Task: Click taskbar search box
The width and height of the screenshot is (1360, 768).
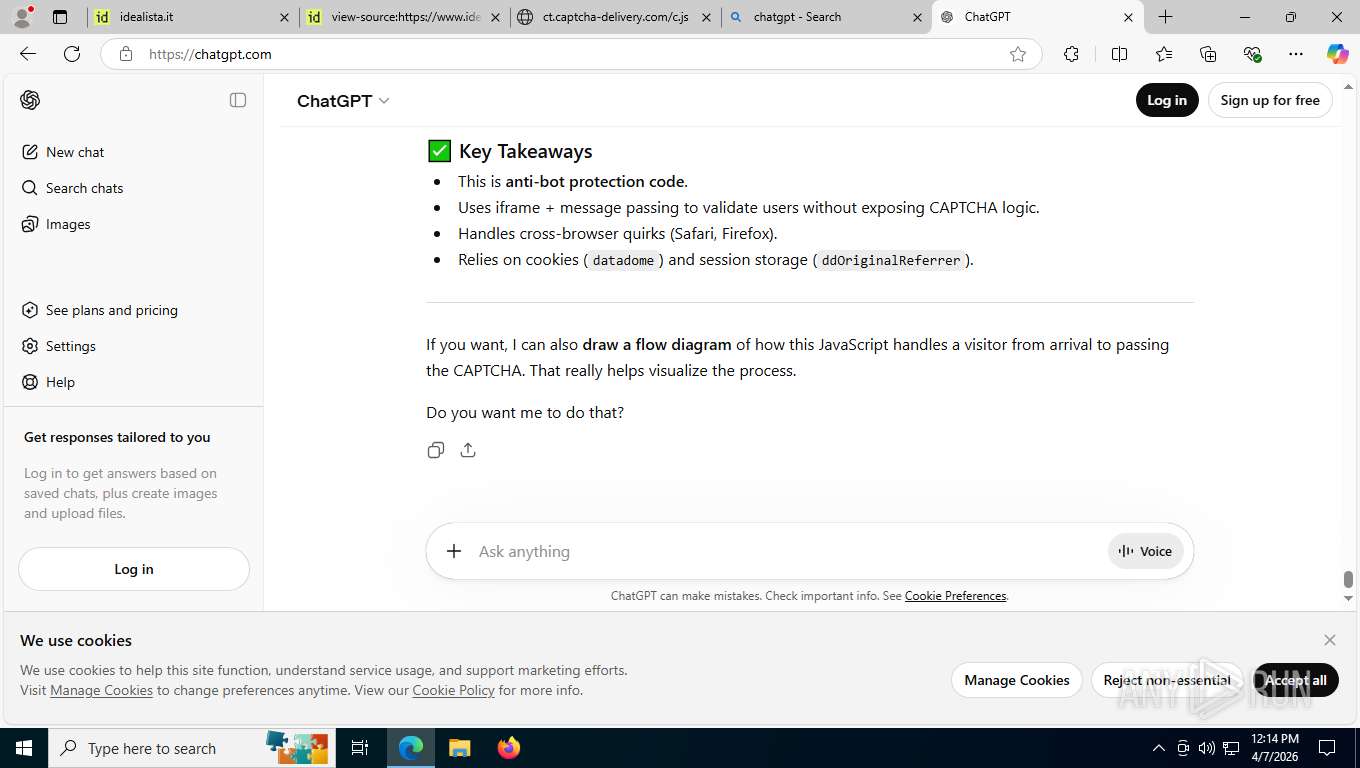Action: pos(192,748)
